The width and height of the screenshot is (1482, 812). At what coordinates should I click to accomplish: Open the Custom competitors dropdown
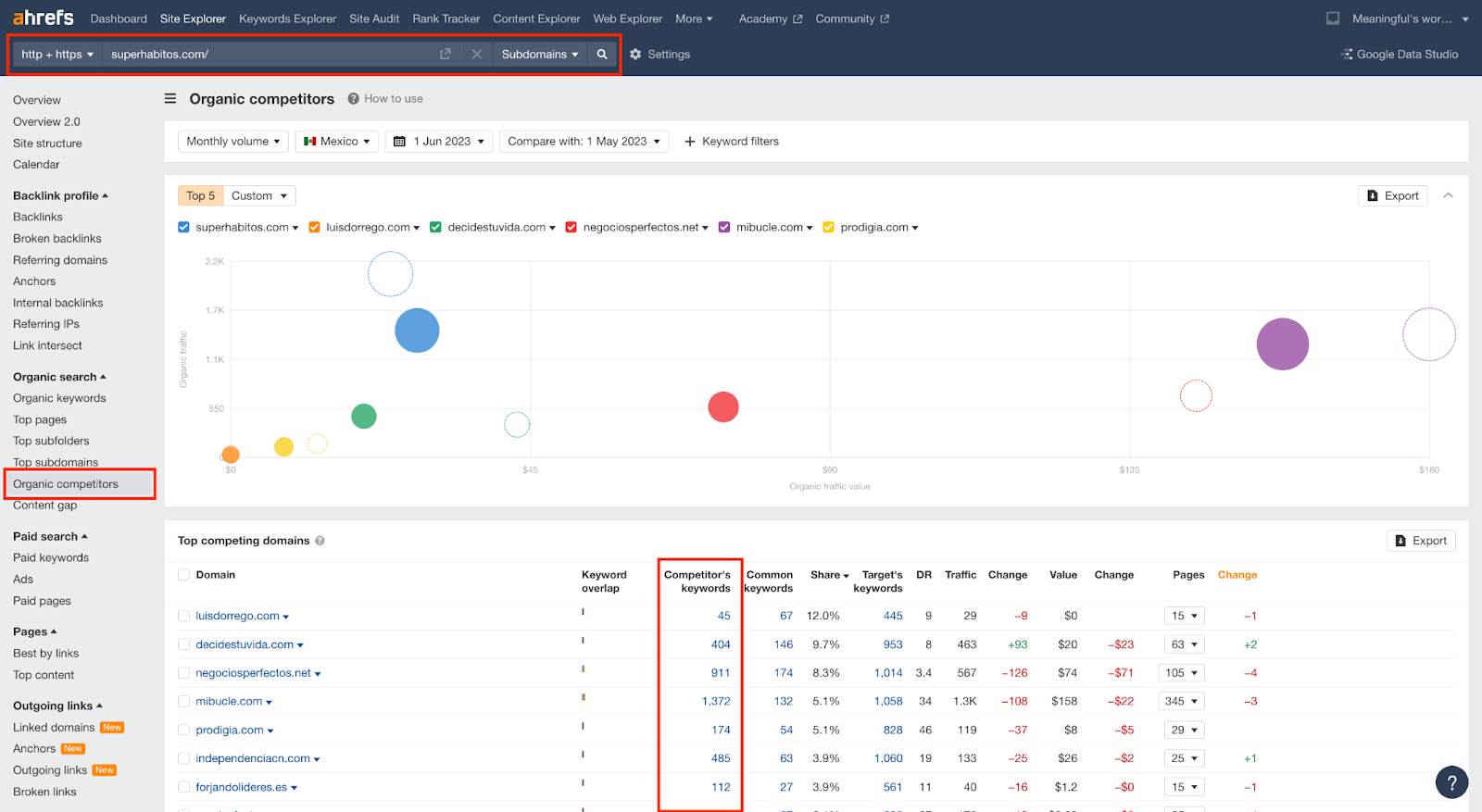point(259,196)
